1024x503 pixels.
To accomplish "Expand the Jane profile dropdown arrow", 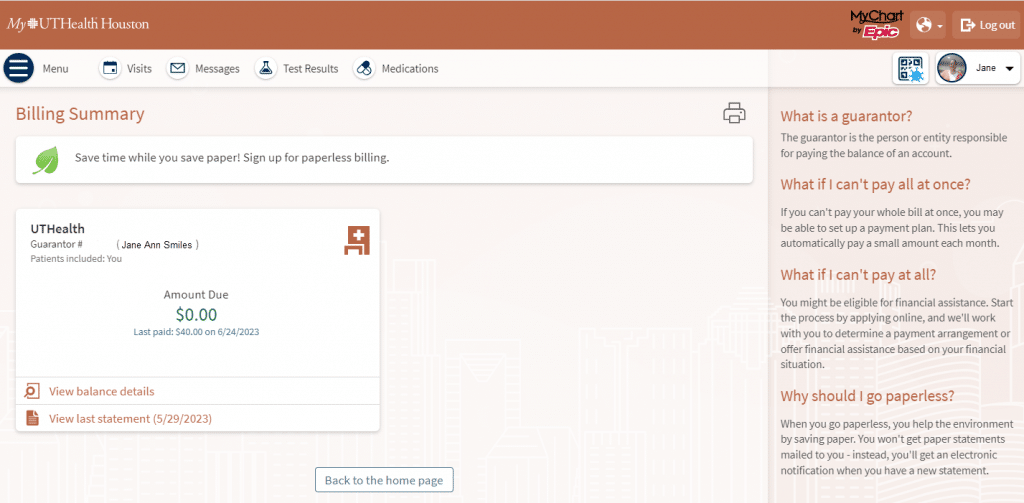I will pos(1009,69).
